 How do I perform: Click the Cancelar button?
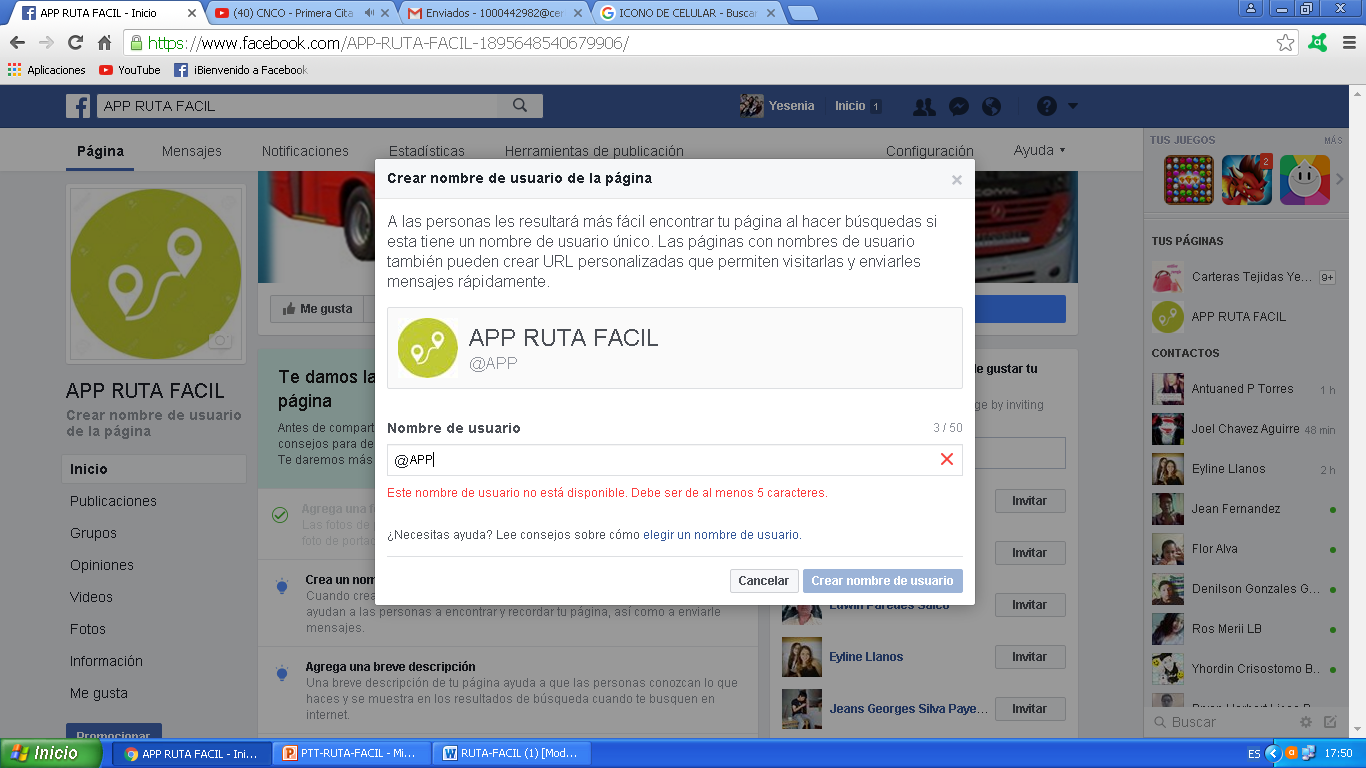pyautogui.click(x=764, y=581)
